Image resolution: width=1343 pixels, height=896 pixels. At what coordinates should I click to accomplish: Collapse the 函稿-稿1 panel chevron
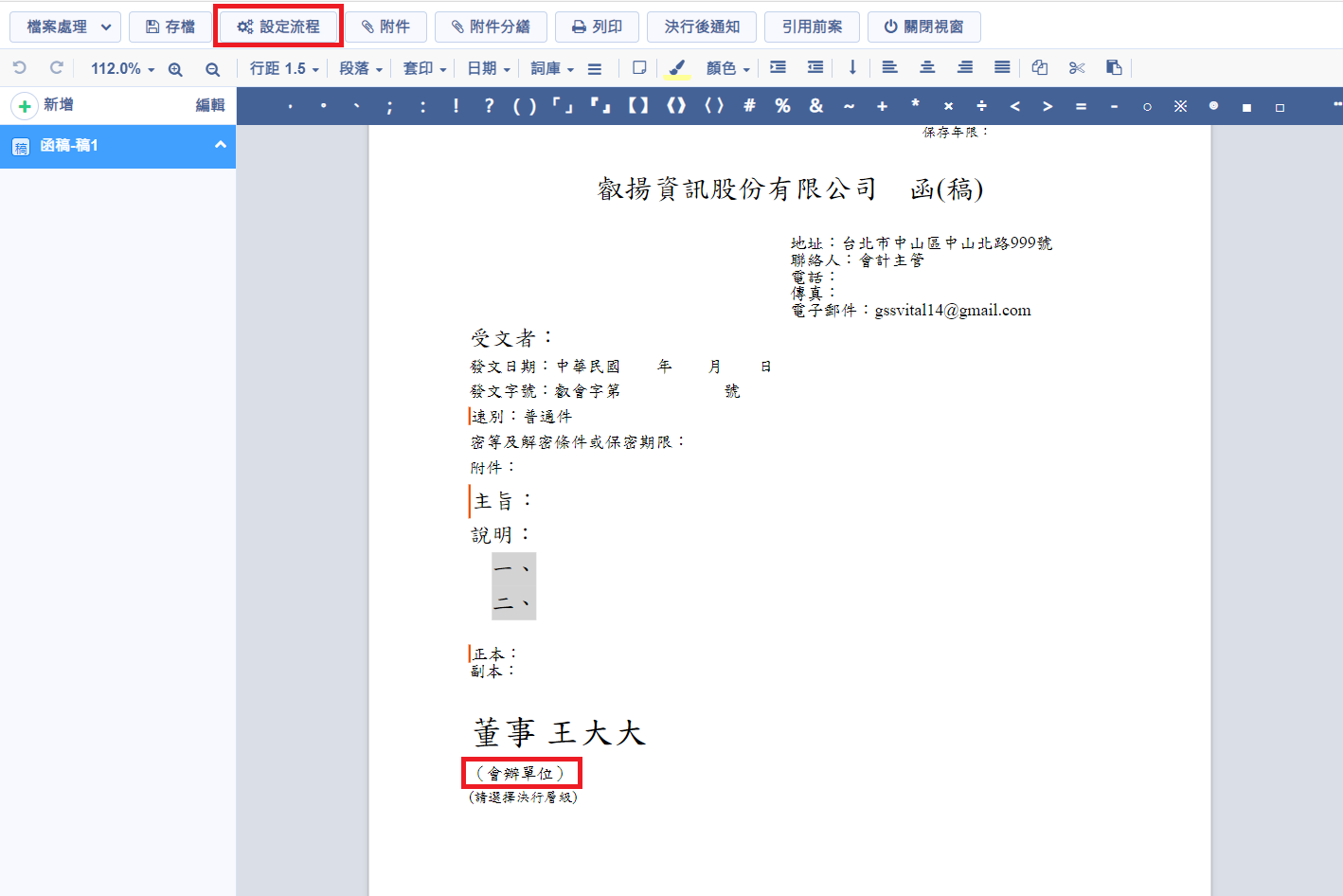[x=221, y=145]
